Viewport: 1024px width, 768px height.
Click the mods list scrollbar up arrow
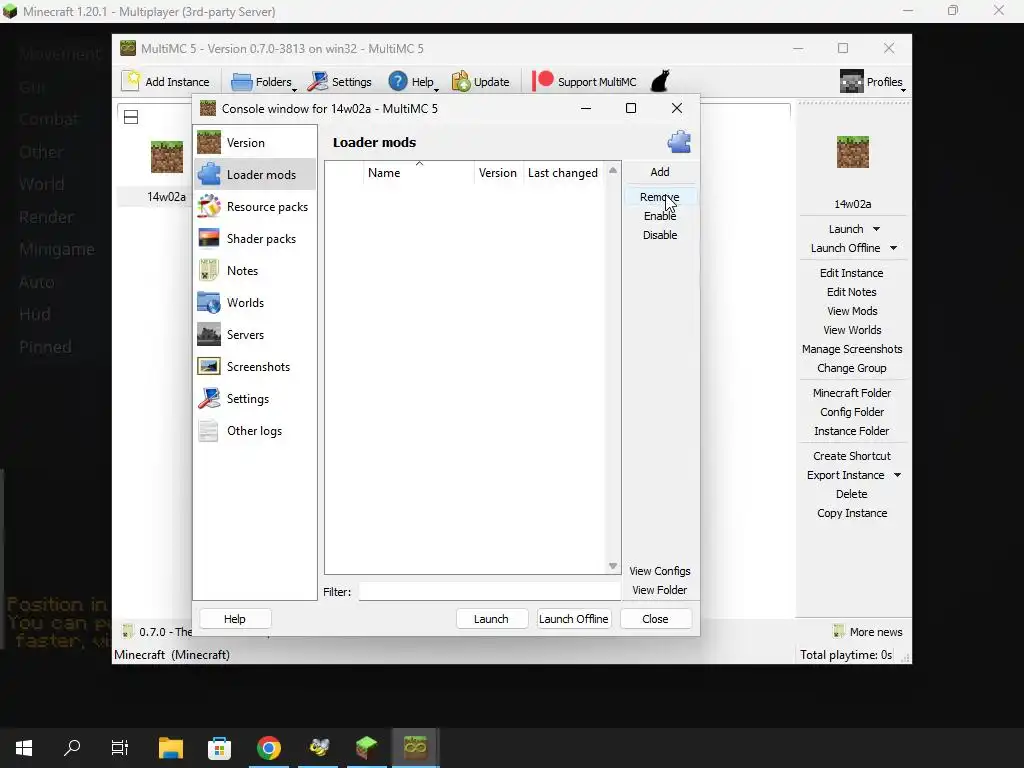point(613,170)
